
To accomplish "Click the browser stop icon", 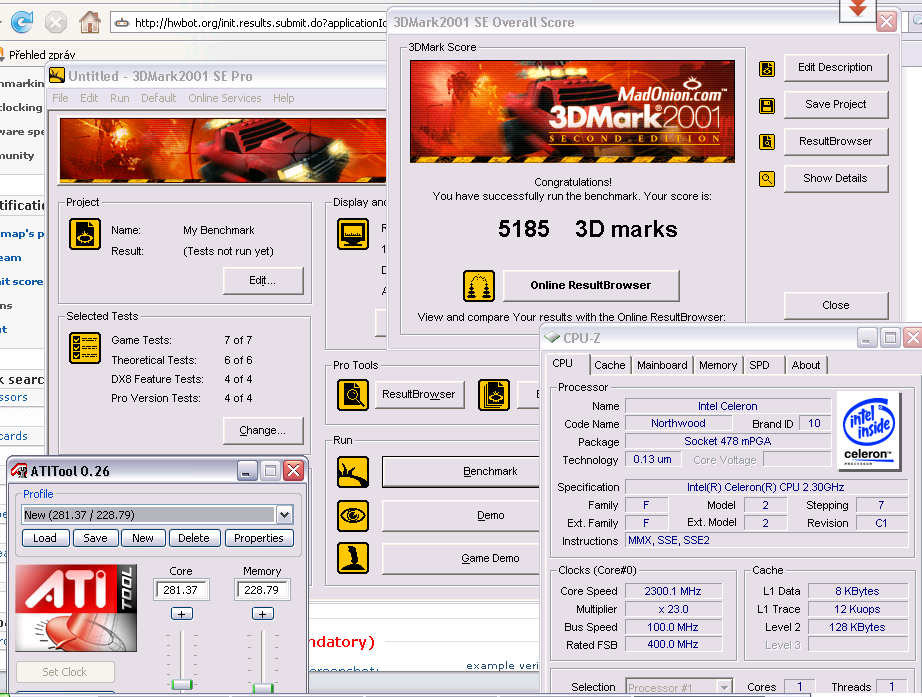I will [56, 23].
